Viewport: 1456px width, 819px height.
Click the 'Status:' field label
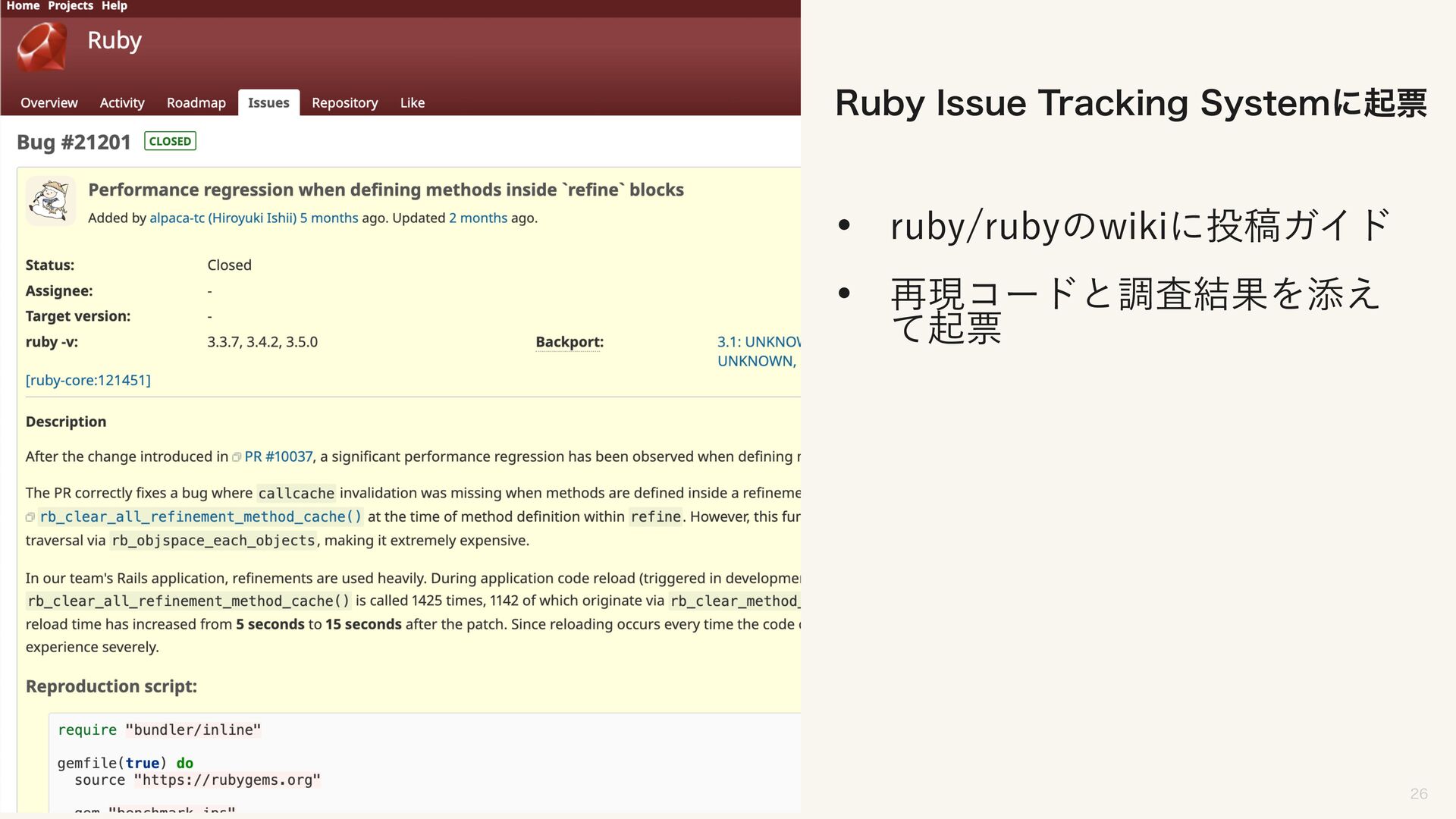pos(50,265)
